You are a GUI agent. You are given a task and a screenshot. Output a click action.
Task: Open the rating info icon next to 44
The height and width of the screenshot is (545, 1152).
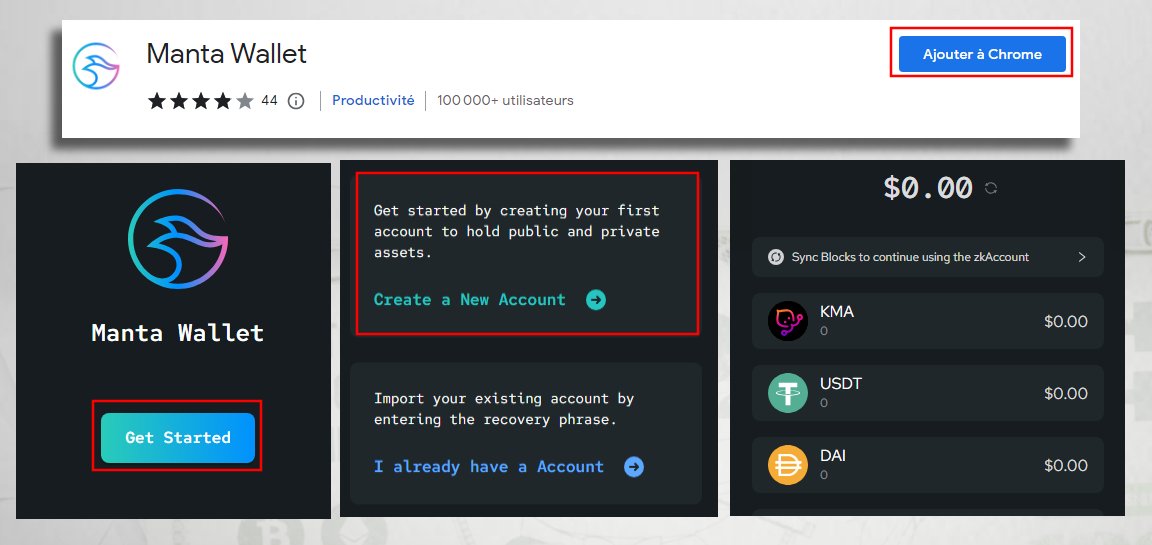tap(295, 101)
